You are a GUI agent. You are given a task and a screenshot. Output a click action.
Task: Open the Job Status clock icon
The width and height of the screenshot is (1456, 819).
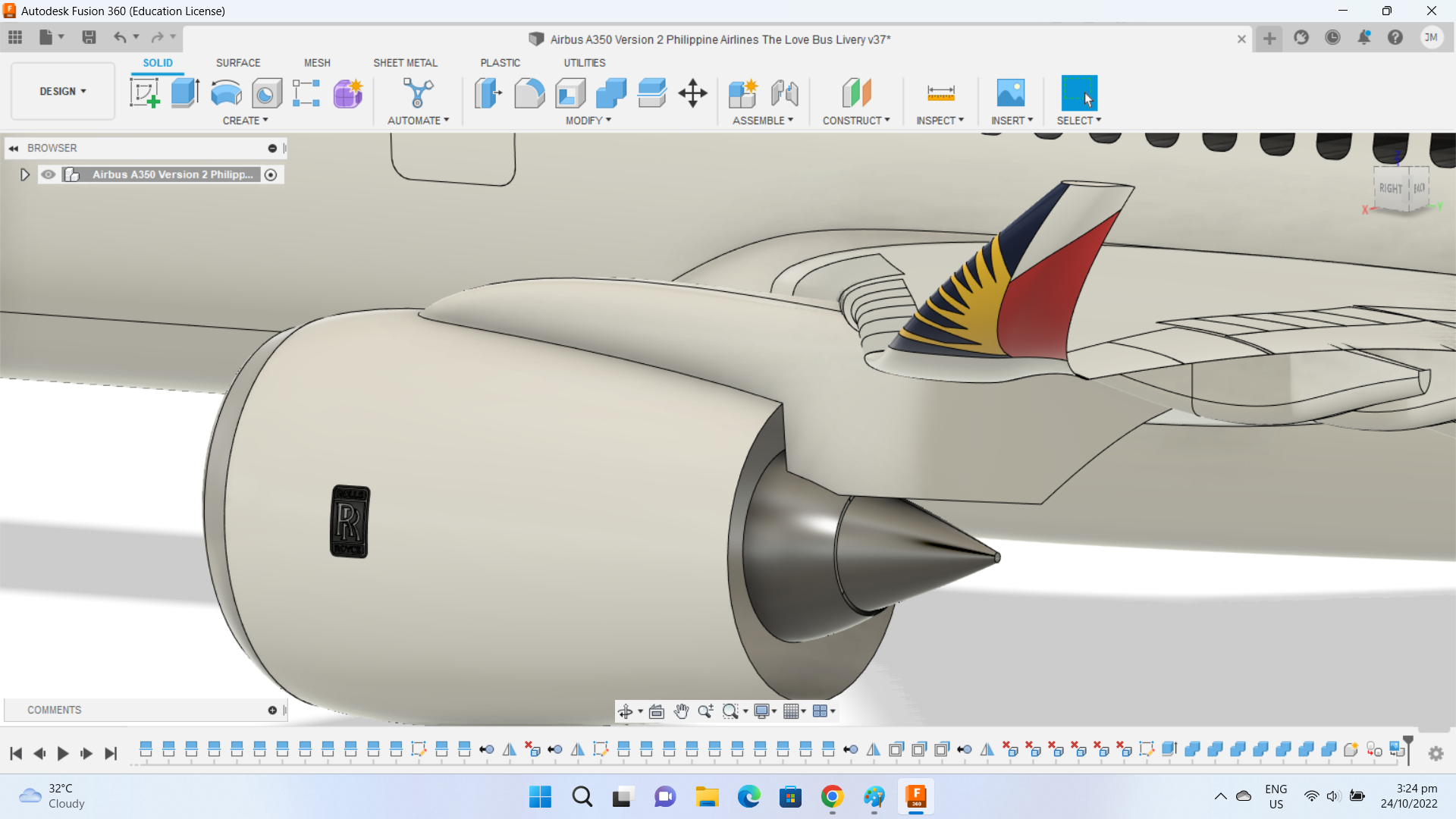click(x=1332, y=38)
